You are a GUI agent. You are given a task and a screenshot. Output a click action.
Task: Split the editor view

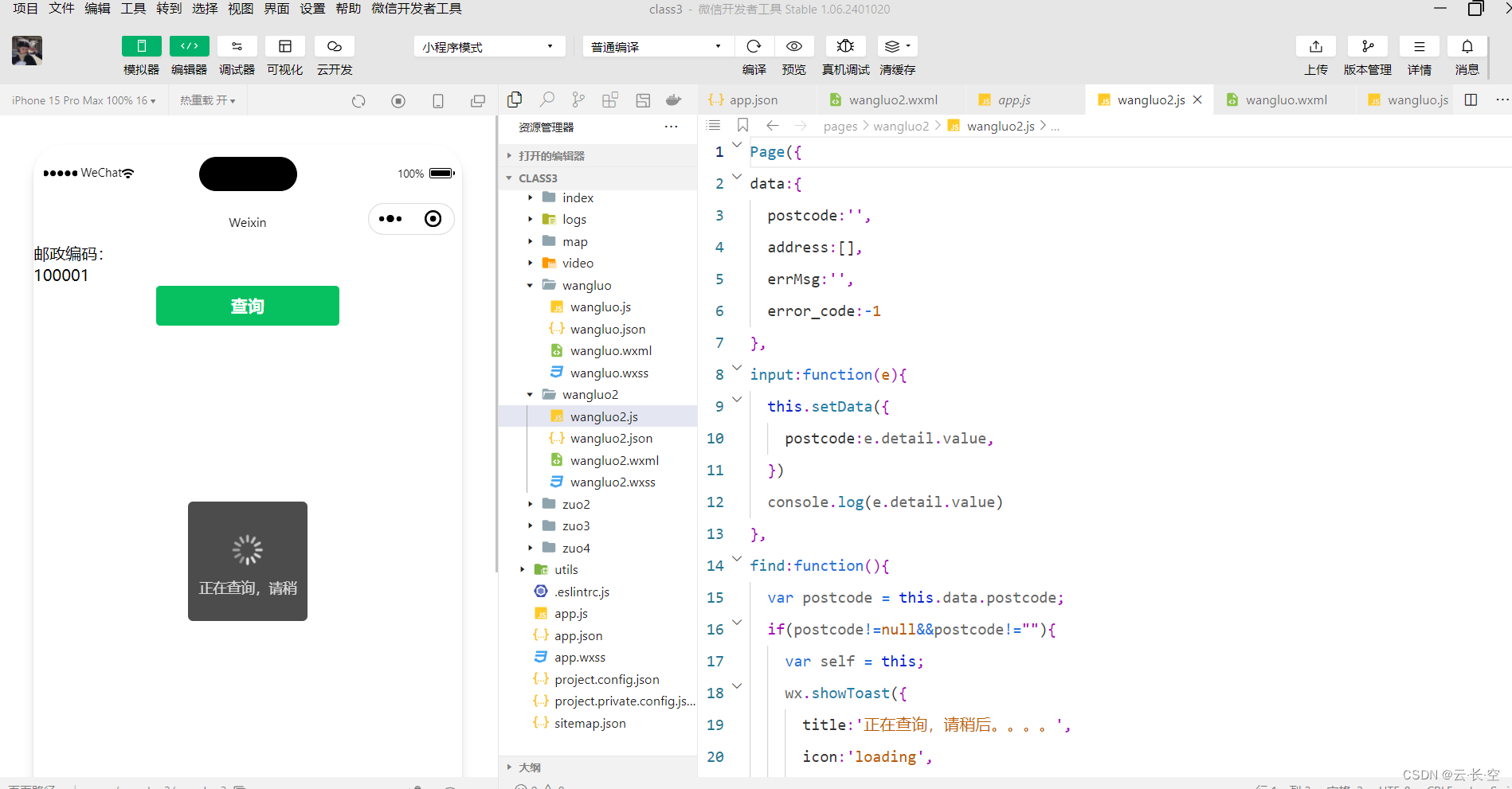[1471, 100]
